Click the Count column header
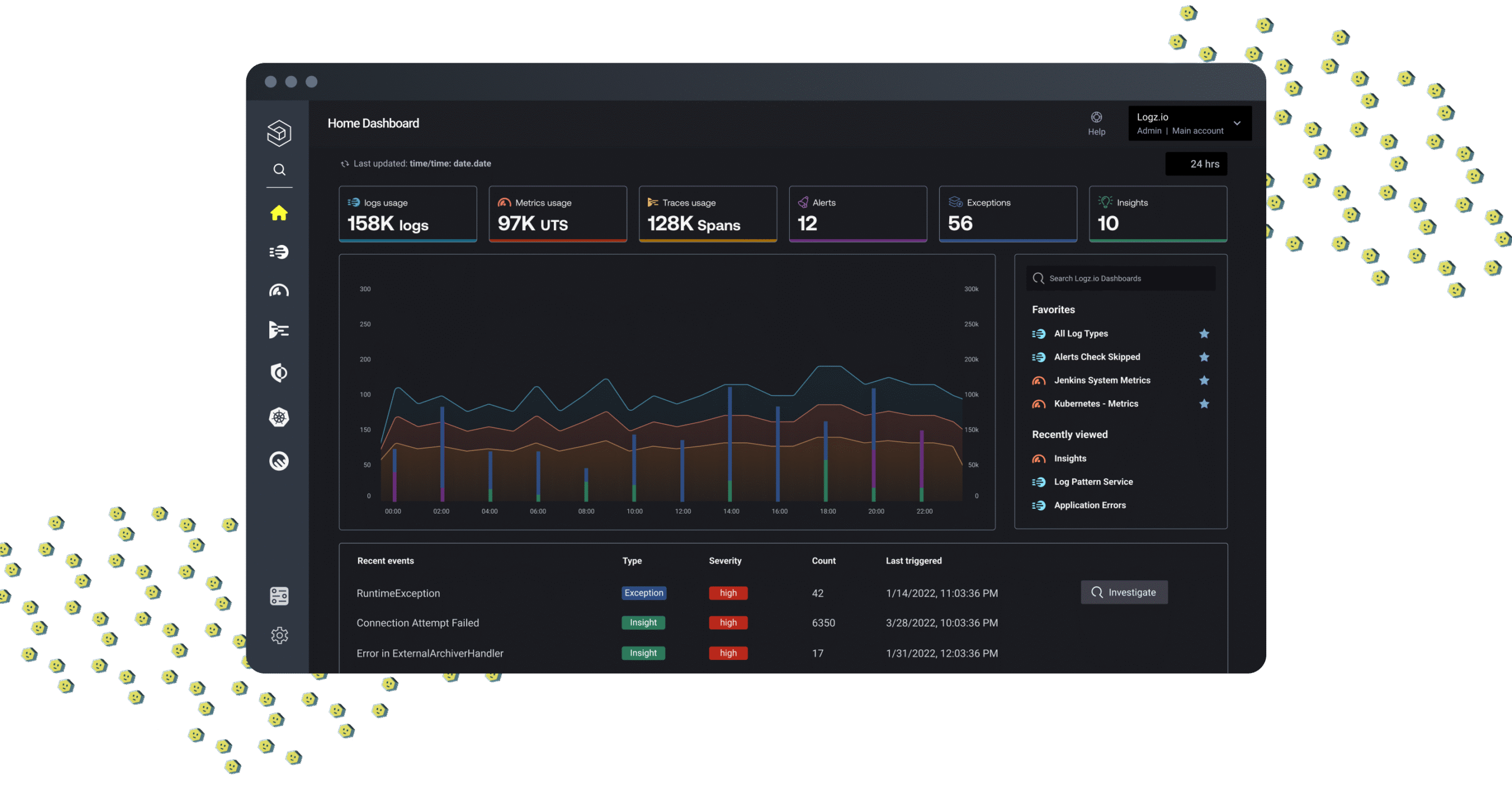1512x791 pixels. tap(823, 561)
